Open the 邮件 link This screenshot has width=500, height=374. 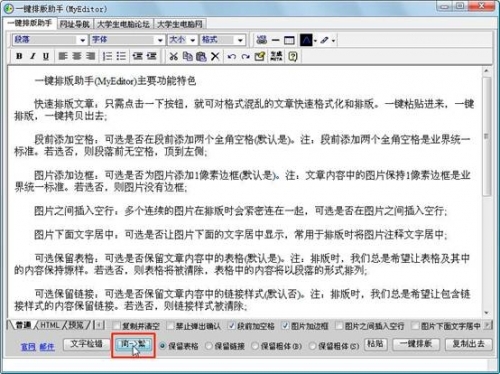47,347
